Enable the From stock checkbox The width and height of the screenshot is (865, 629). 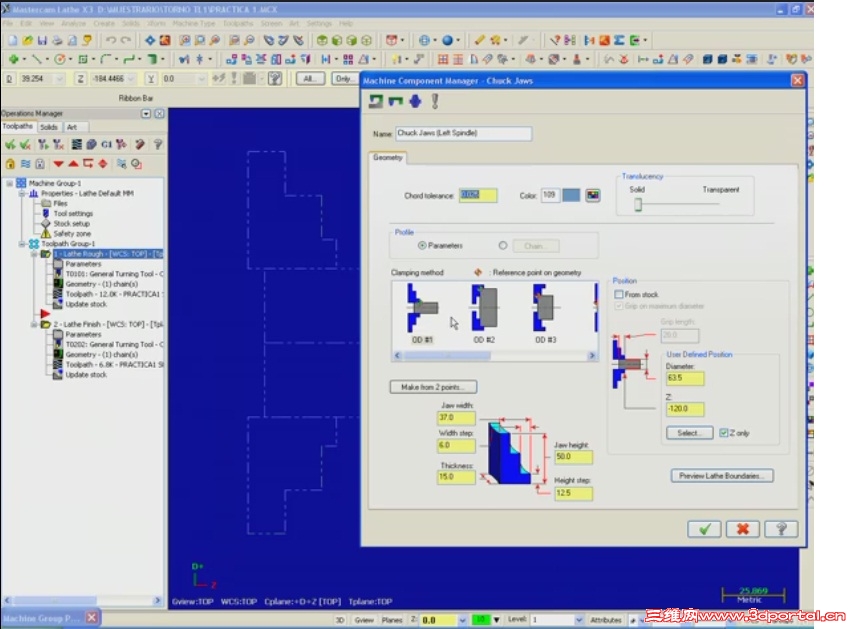pyautogui.click(x=618, y=295)
